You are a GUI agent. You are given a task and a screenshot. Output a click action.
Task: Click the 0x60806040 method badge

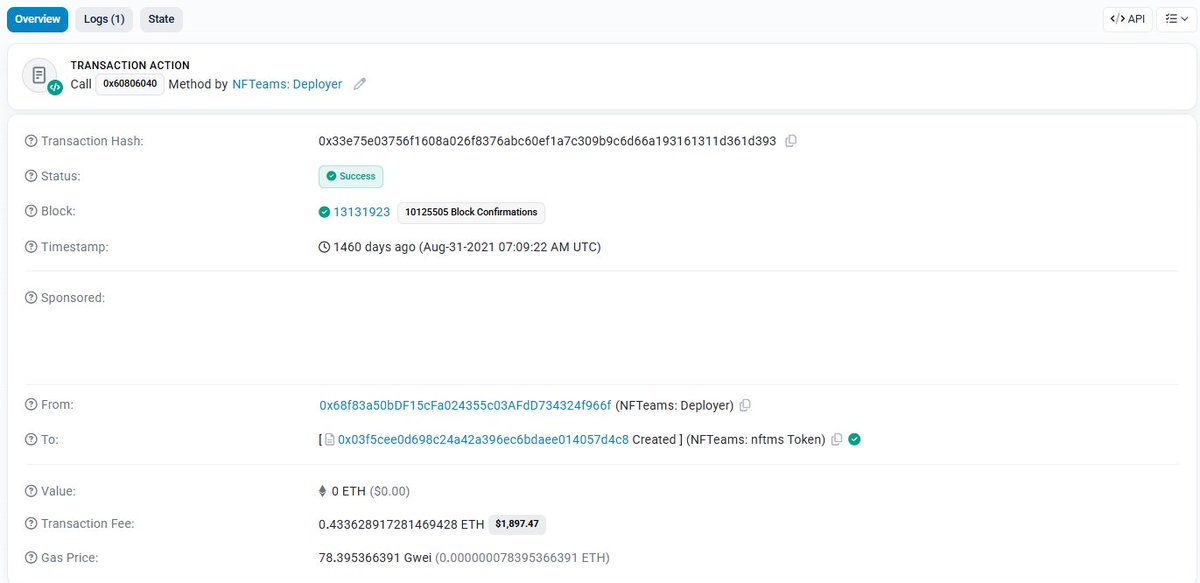point(130,84)
